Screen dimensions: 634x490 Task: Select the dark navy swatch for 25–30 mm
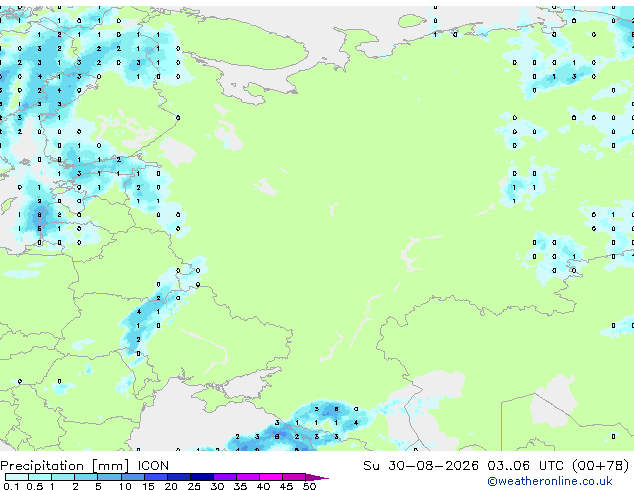pos(202,477)
